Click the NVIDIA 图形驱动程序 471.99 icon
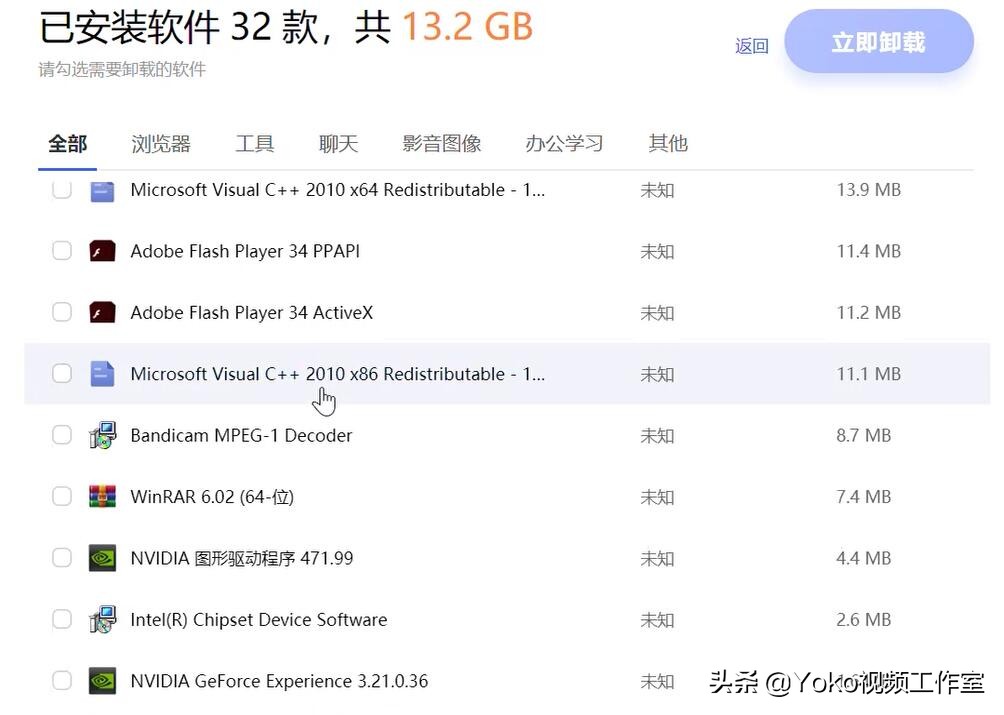 [102, 558]
